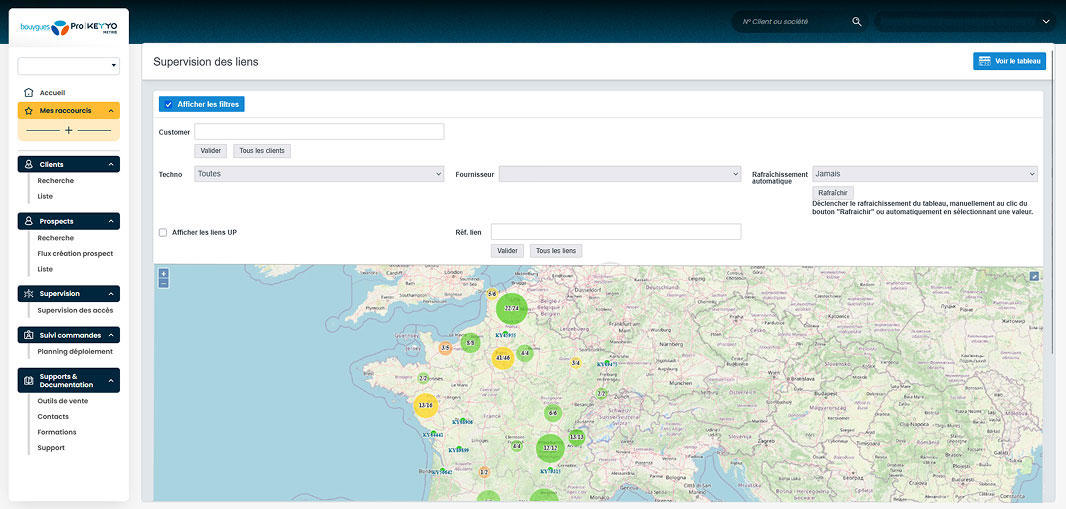Open the 3/5 orange cluster on map
Screen dimensions: 1066x509
click(445, 348)
